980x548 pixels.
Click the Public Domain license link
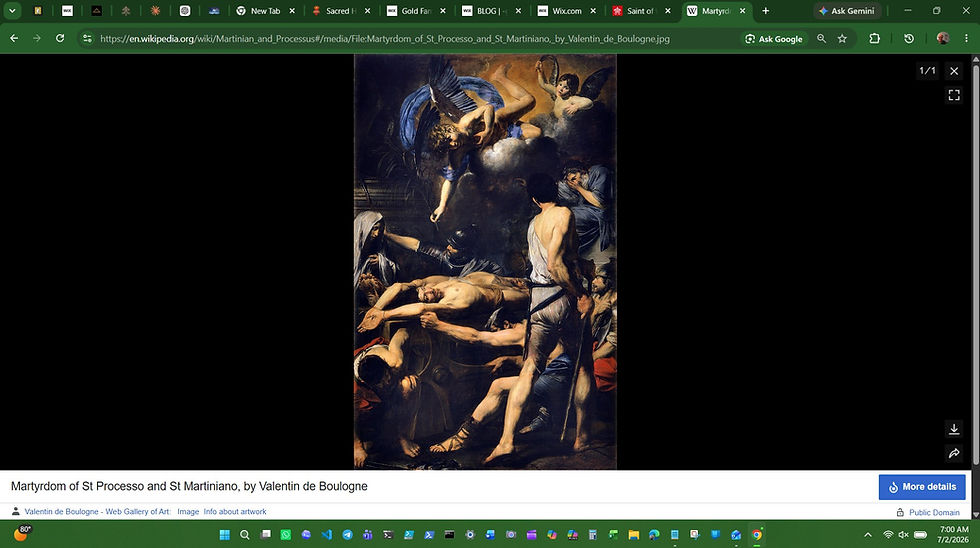(x=934, y=512)
